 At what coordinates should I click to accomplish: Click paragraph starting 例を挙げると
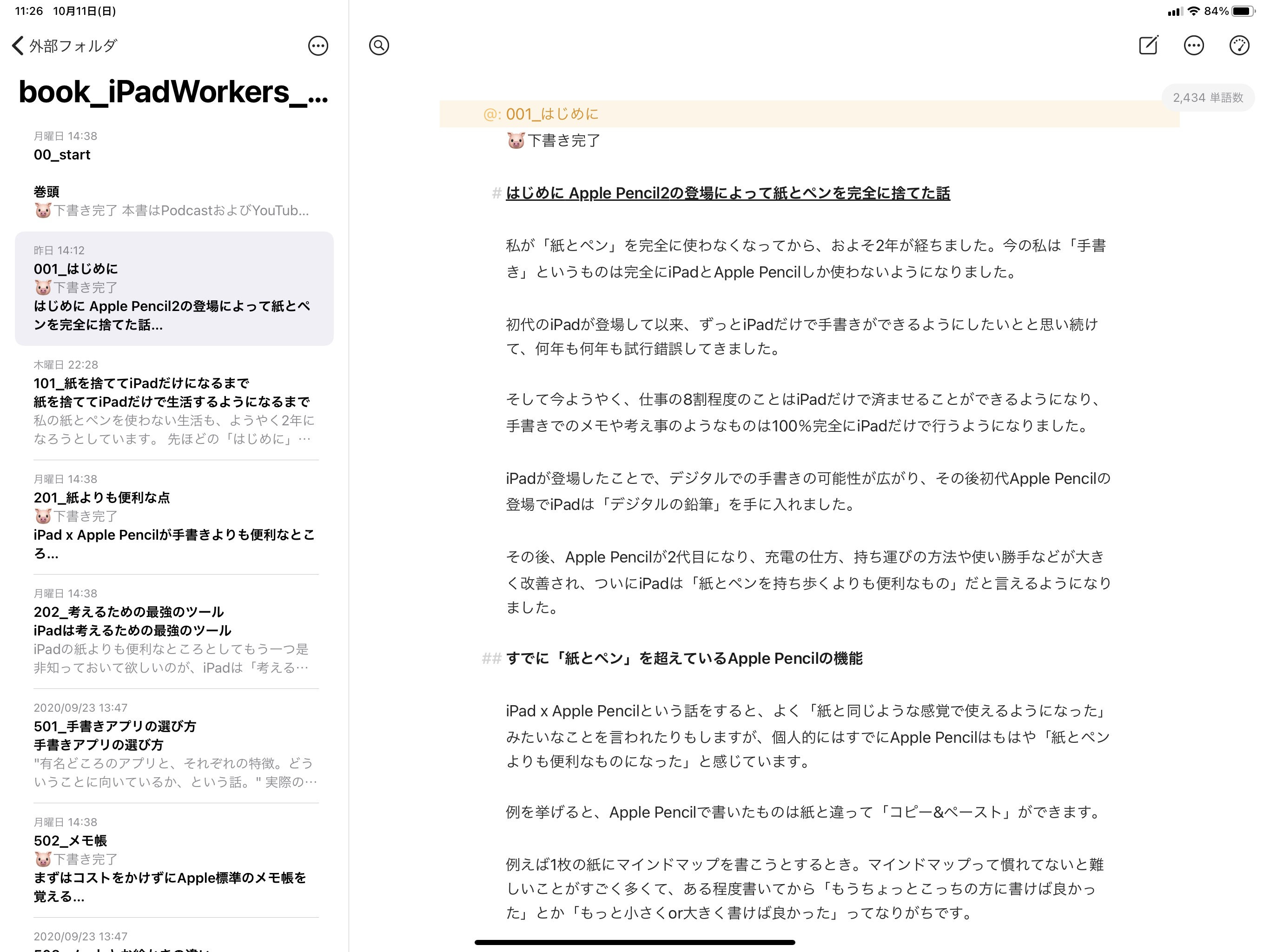pyautogui.click(x=803, y=813)
